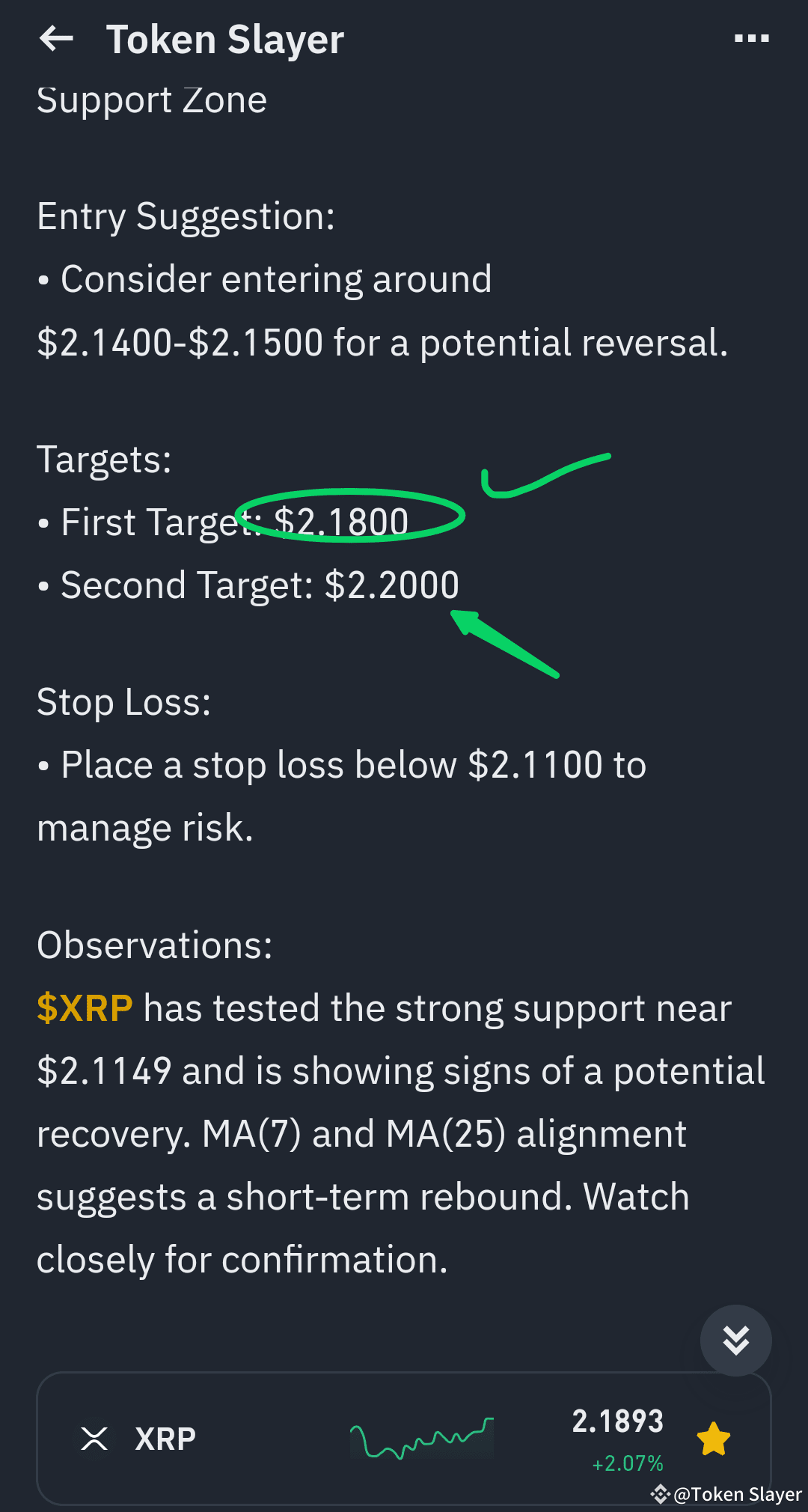Open the Support Zone section header
This screenshot has height=1512, width=808.
[x=153, y=100]
